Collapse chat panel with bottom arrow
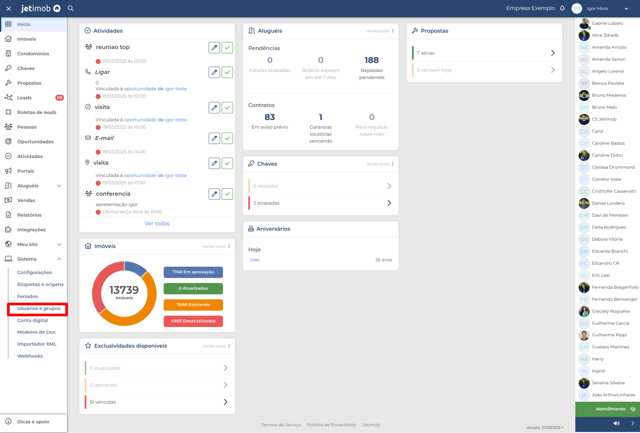The image size is (640, 433). [633, 424]
